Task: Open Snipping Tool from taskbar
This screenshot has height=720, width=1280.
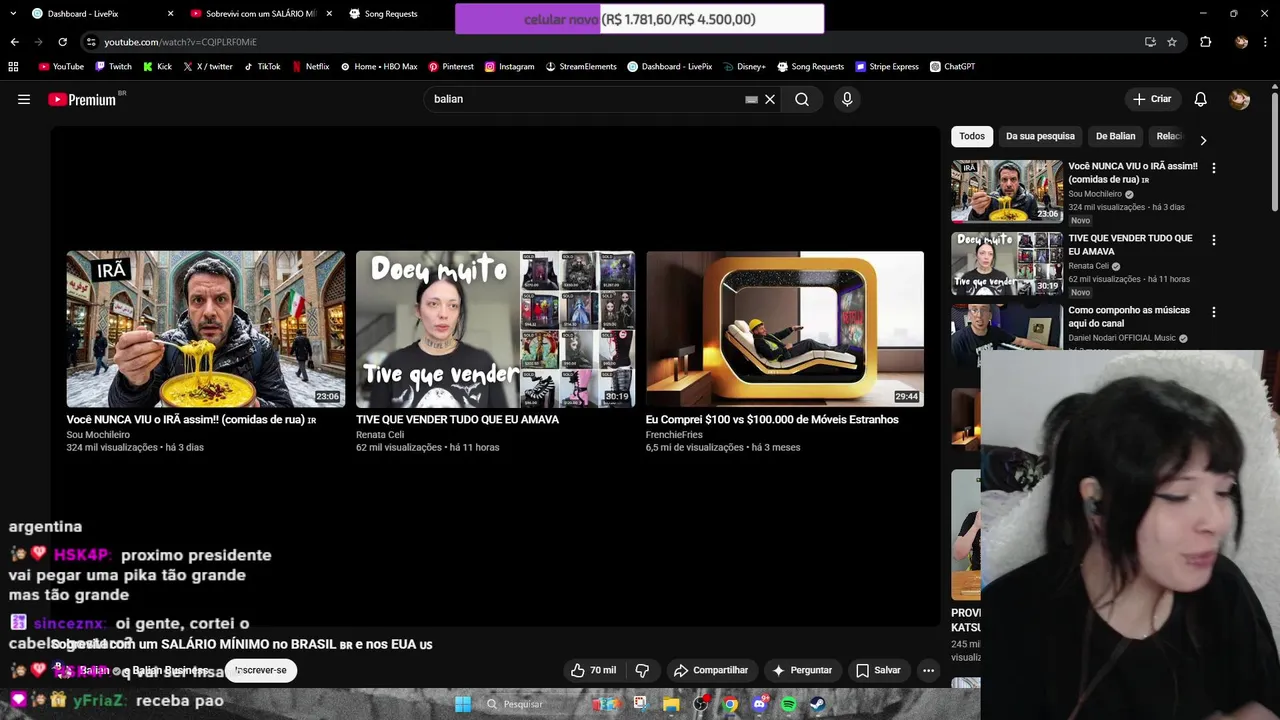Action: tap(640, 704)
